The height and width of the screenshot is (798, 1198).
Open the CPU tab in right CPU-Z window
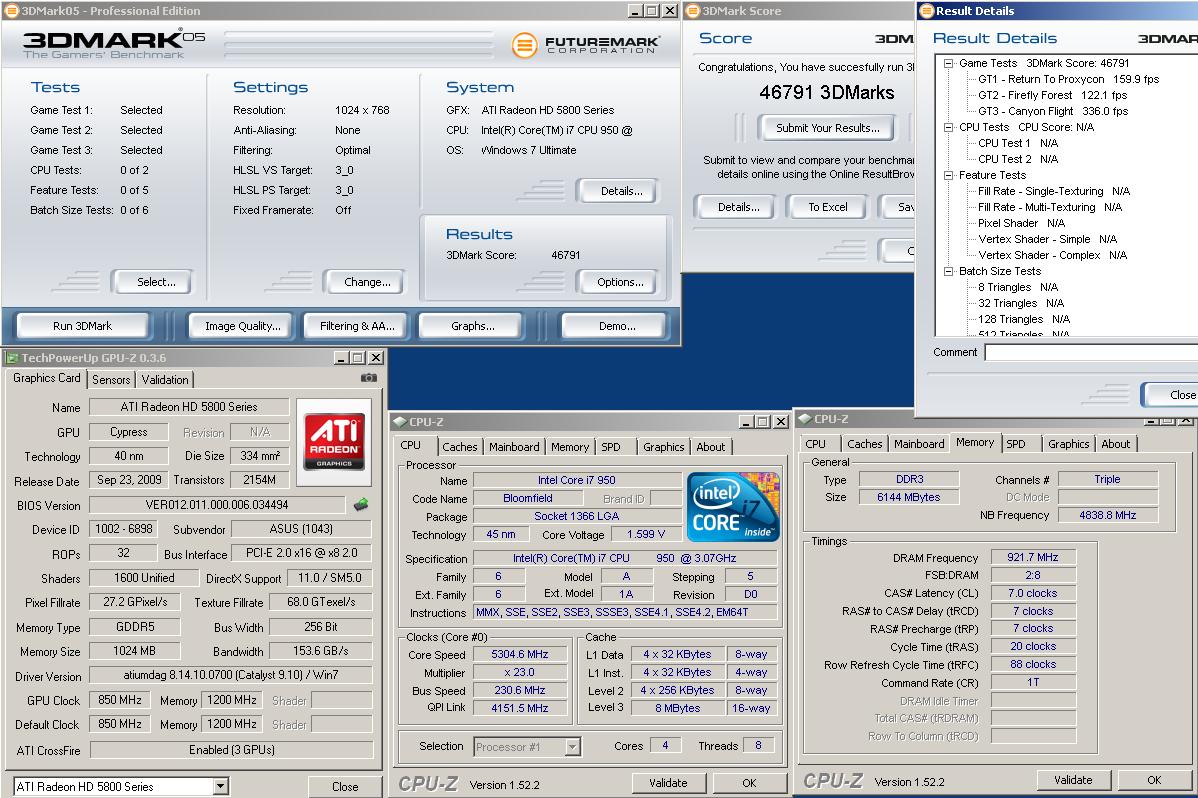(815, 443)
